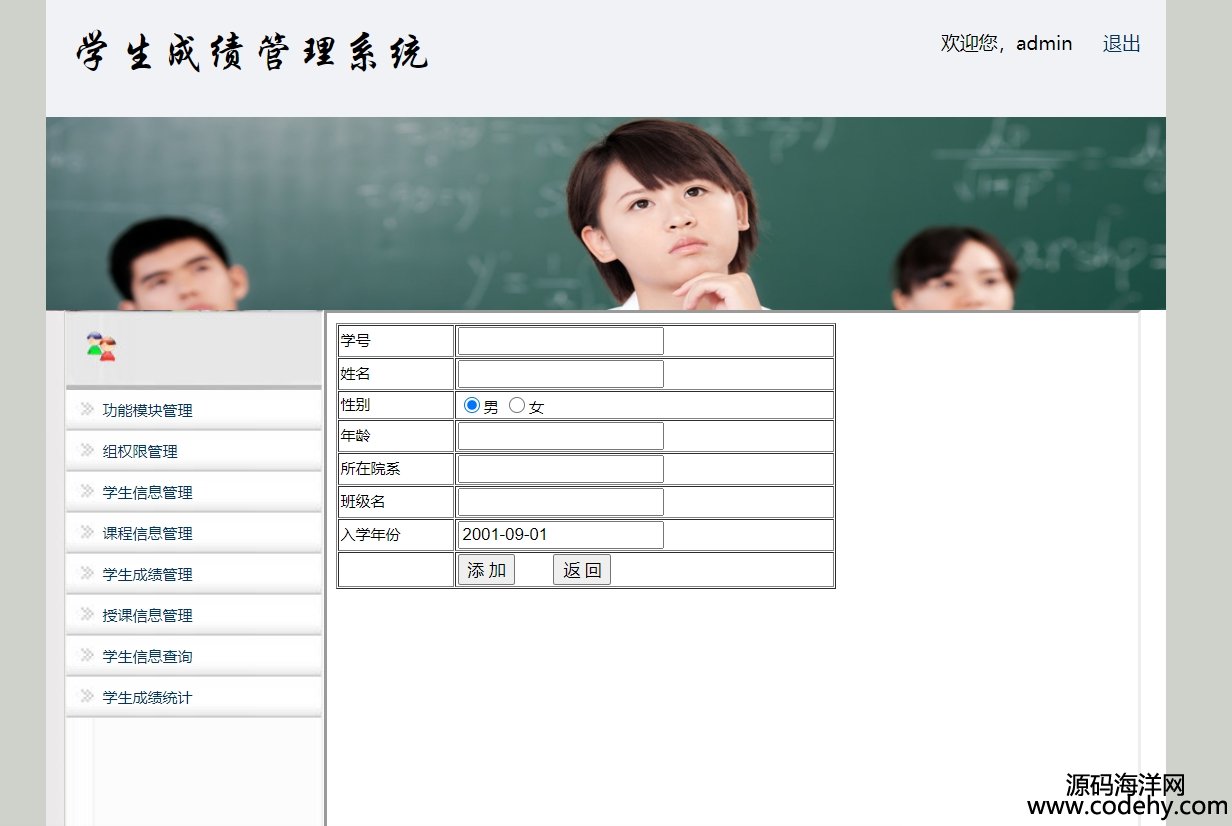The width and height of the screenshot is (1232, 826).
Task: Click the 学号 label cell
Action: (x=396, y=341)
